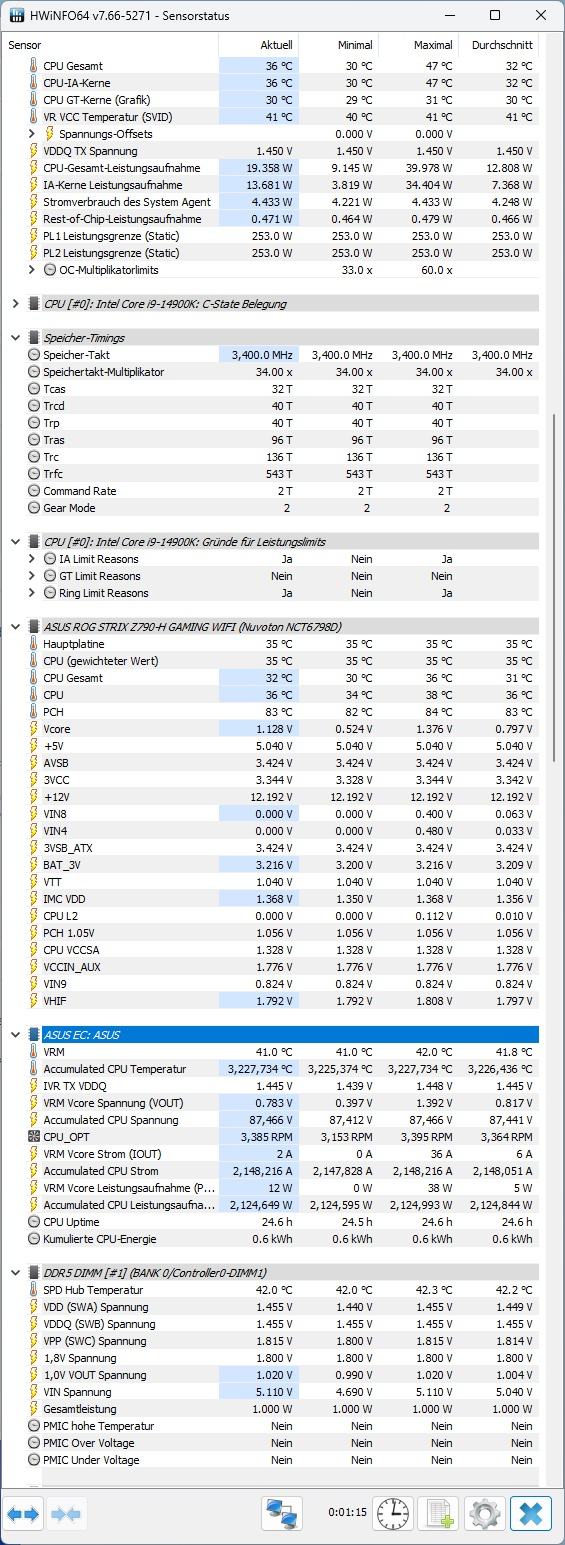Screen dimensions: 565x1545
Task: Select the IA-Kerne Leistungsaufnahme label
Action: point(113,185)
